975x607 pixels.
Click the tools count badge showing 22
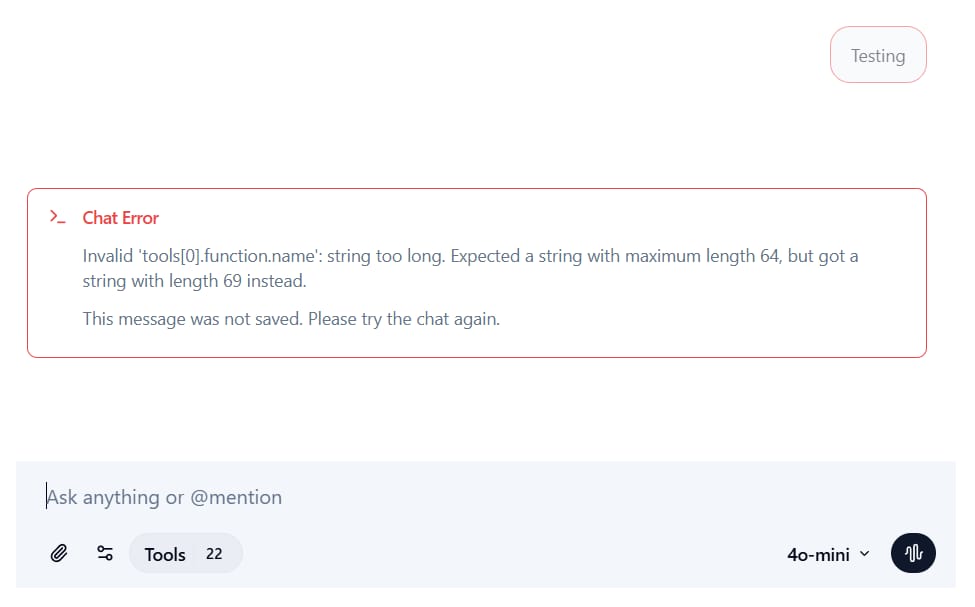click(x=214, y=553)
